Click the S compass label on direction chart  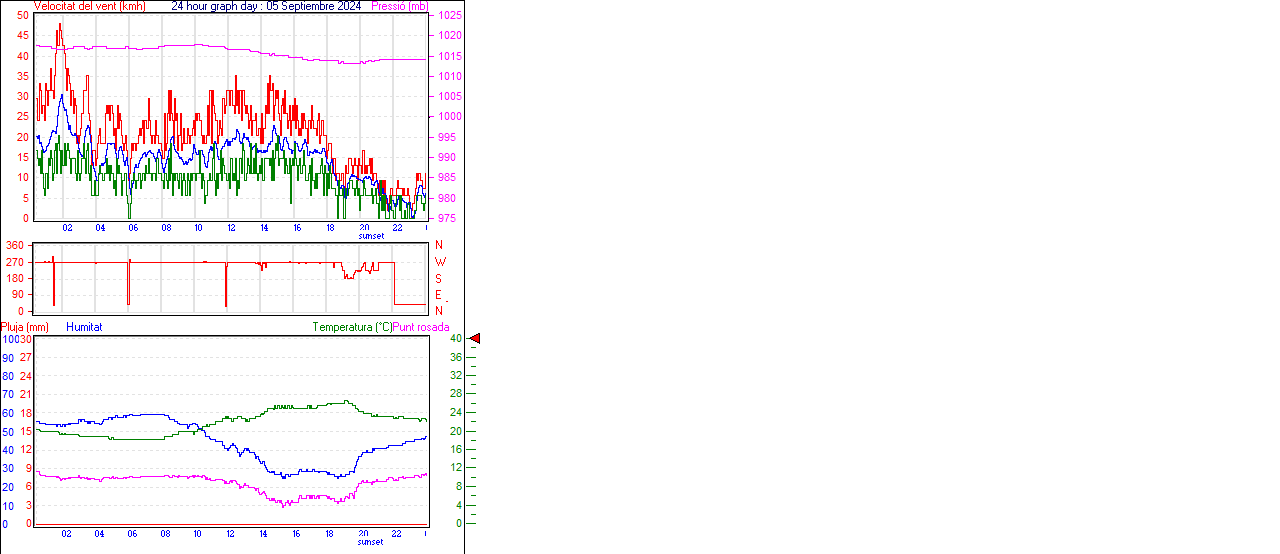439,278
